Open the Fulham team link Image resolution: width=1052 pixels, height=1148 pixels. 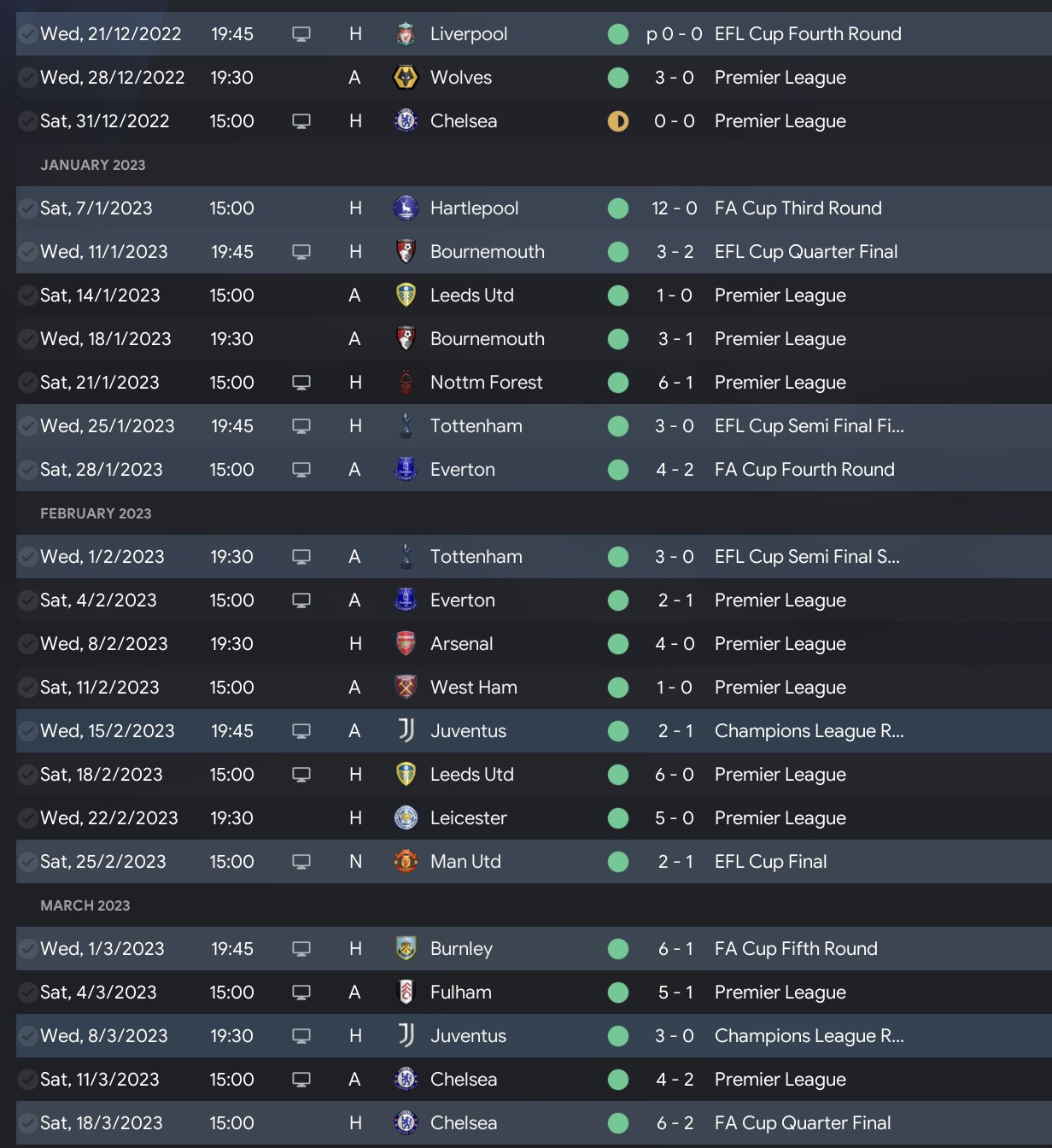461,993
